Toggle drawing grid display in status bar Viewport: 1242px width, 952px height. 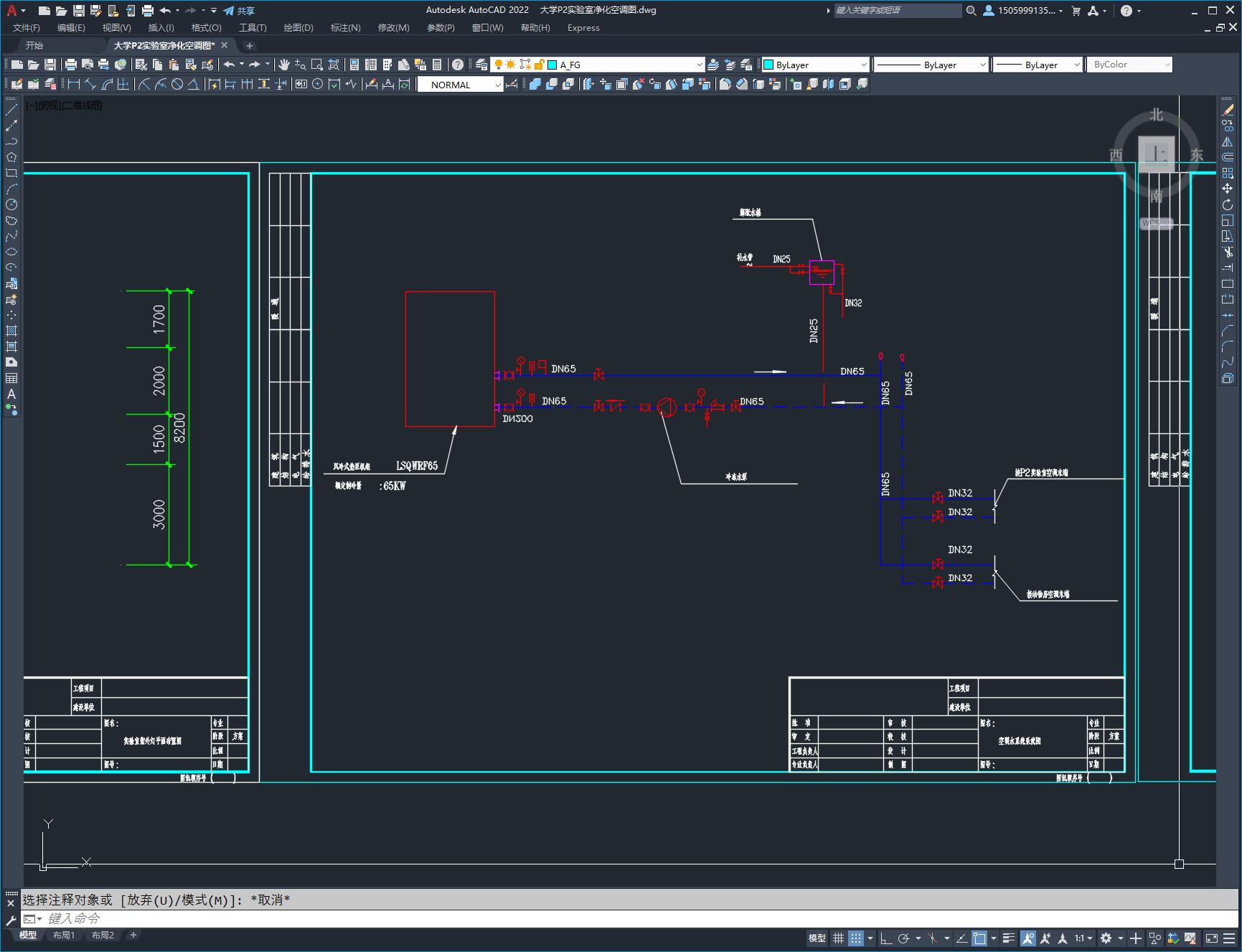pyautogui.click(x=838, y=938)
